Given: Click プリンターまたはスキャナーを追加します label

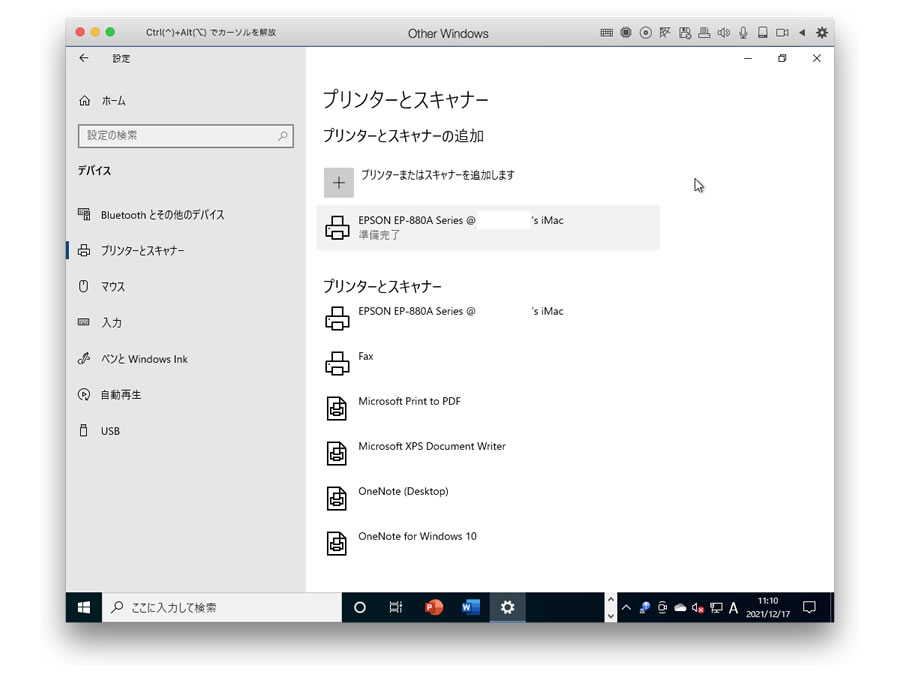Looking at the screenshot, I should click(x=437, y=175).
